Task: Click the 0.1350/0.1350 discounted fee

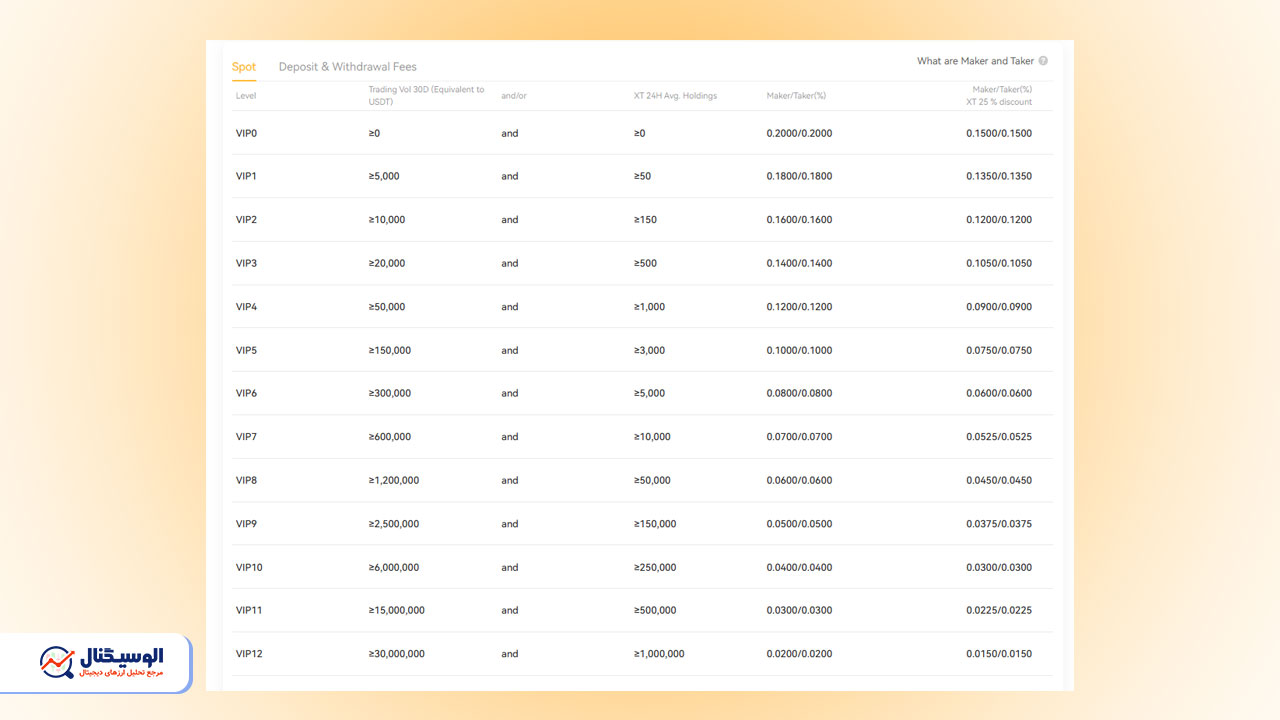Action: [999, 176]
